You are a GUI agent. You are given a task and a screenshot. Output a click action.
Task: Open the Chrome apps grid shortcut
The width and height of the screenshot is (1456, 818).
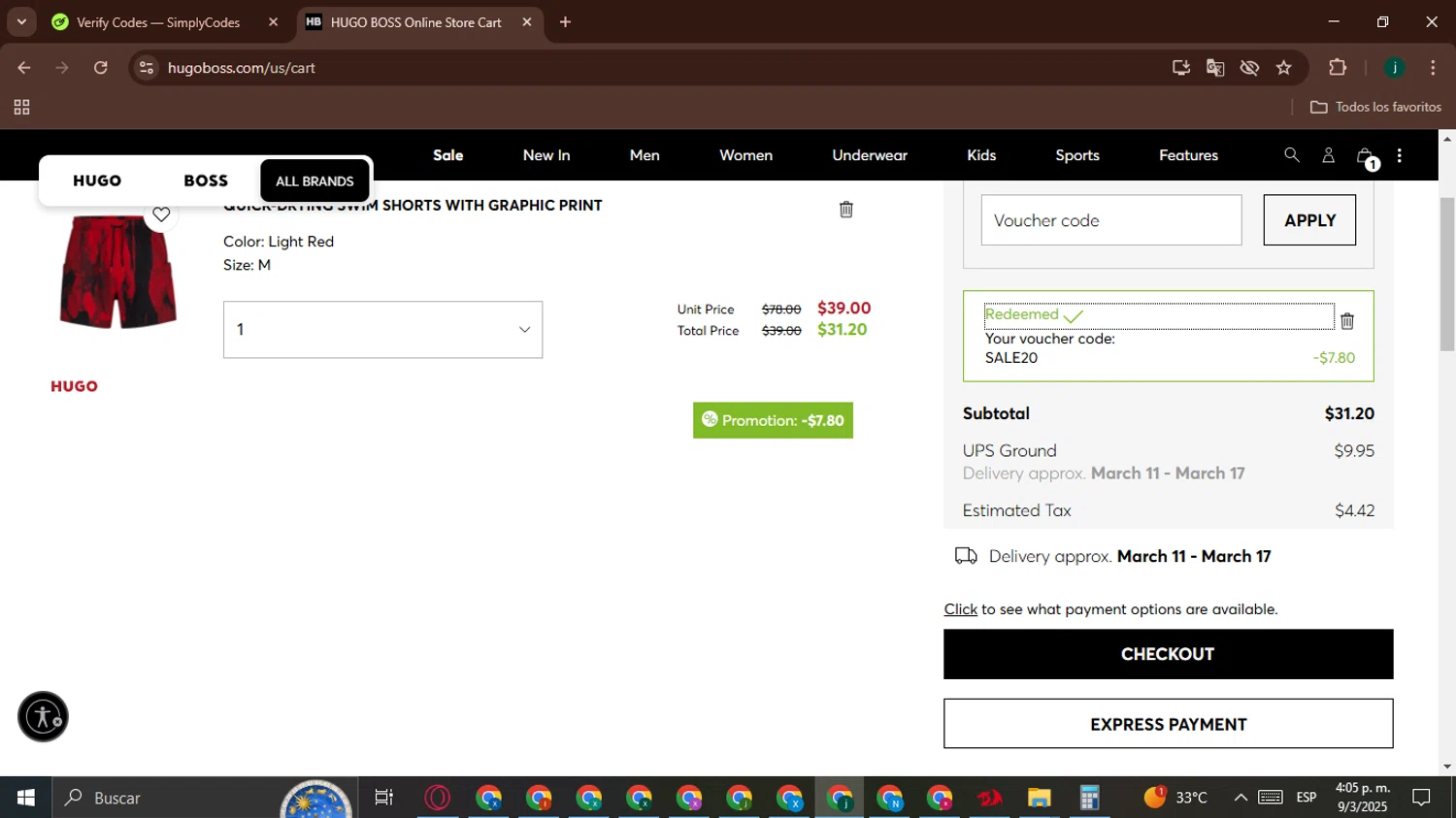tap(21, 107)
